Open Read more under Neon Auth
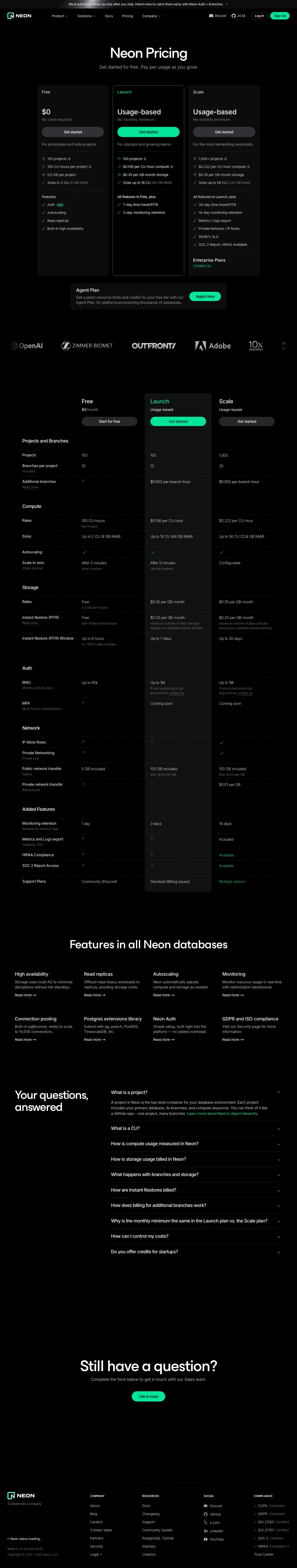 tap(164, 1040)
